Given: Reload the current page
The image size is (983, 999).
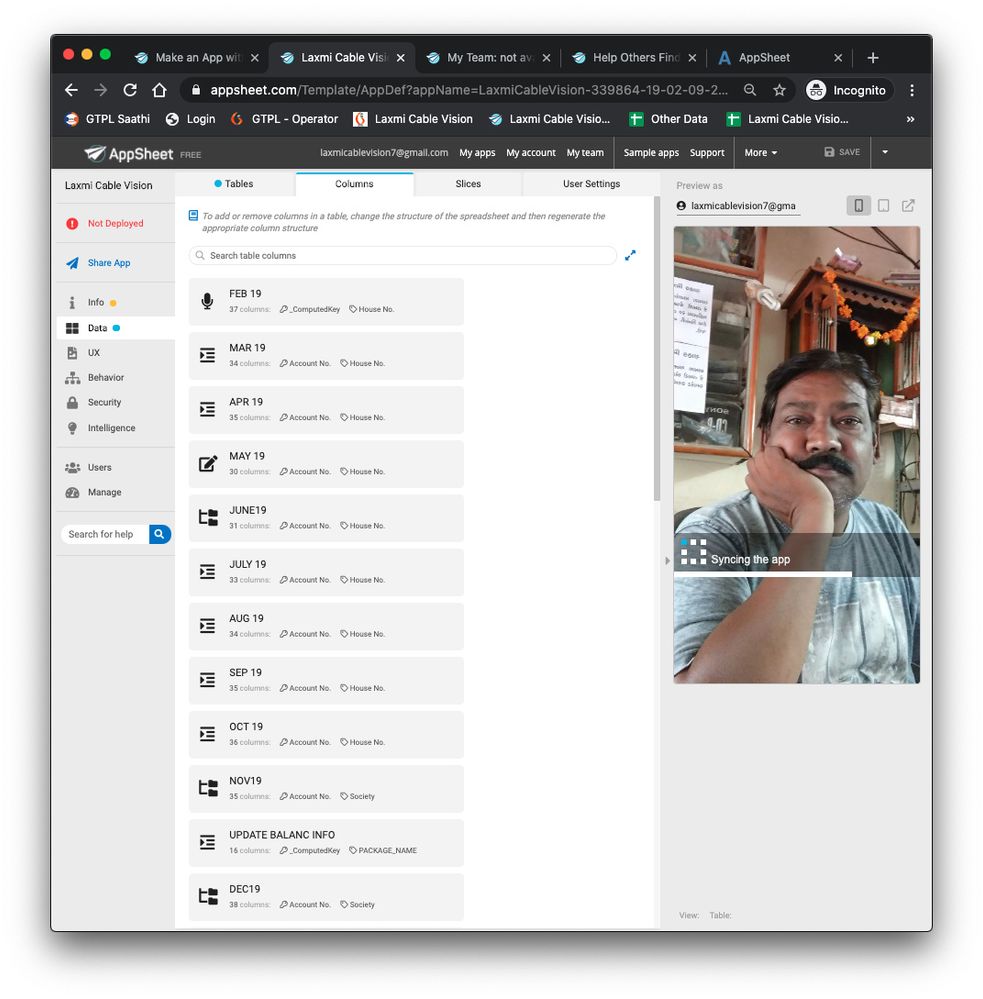Looking at the screenshot, I should click(x=130, y=90).
